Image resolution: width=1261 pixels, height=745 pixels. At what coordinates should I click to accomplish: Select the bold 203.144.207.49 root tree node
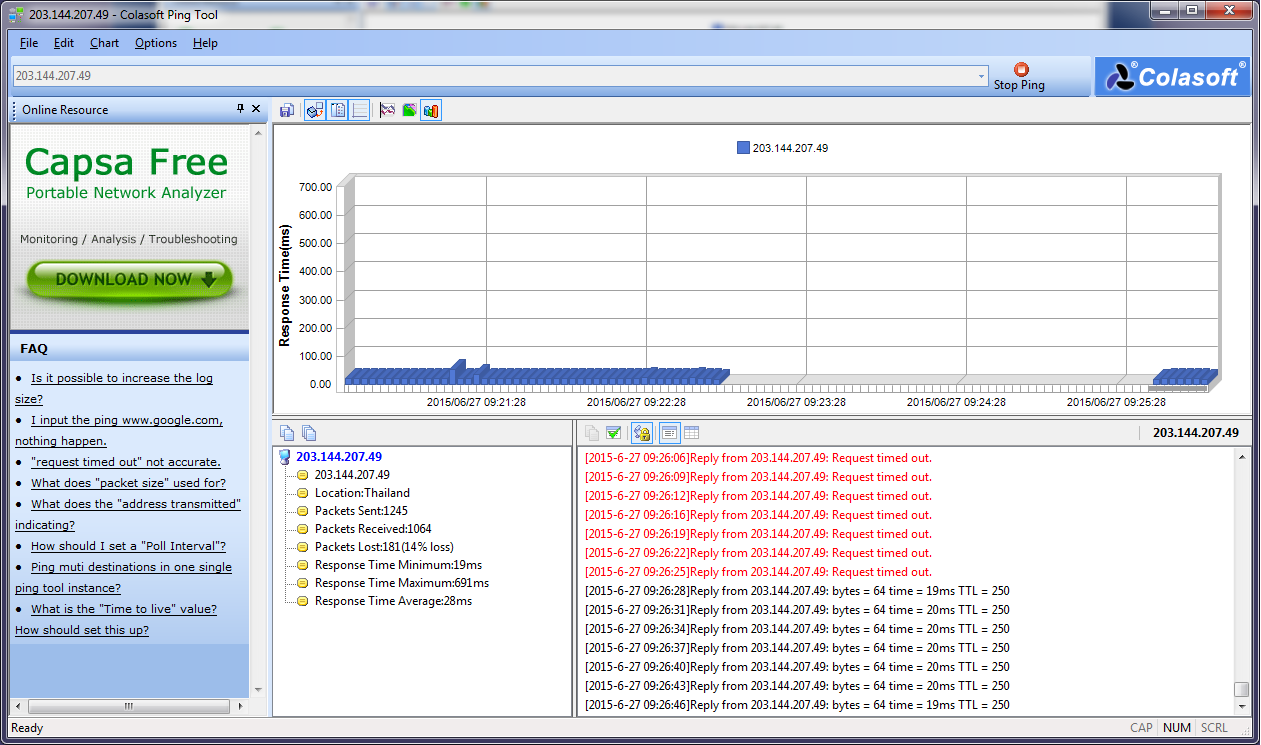(339, 457)
